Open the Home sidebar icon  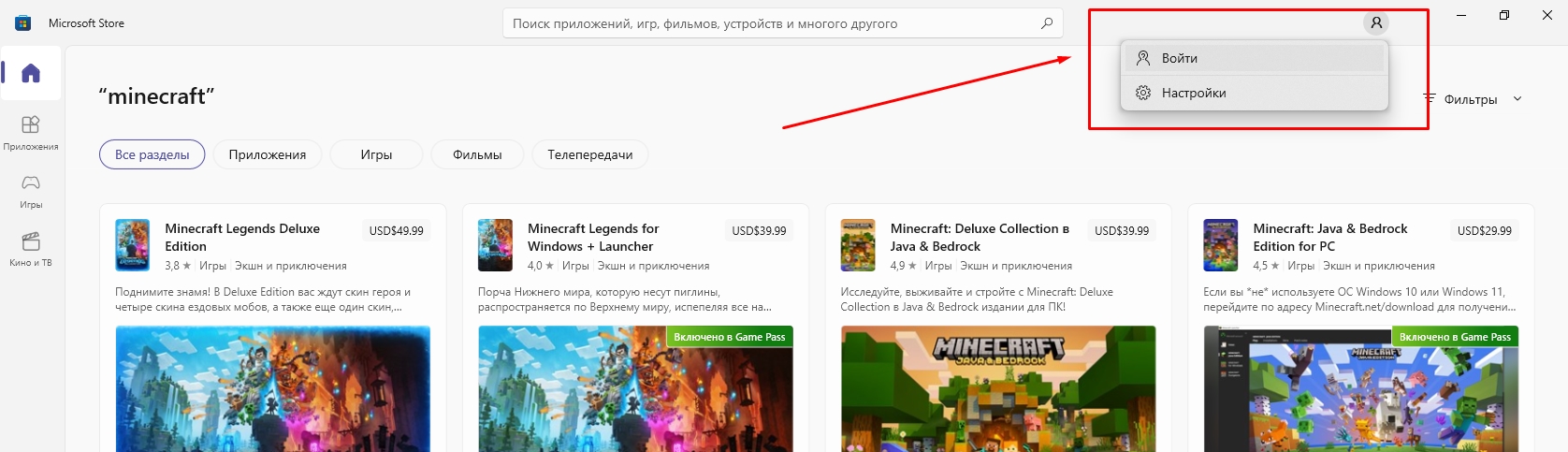pos(31,73)
